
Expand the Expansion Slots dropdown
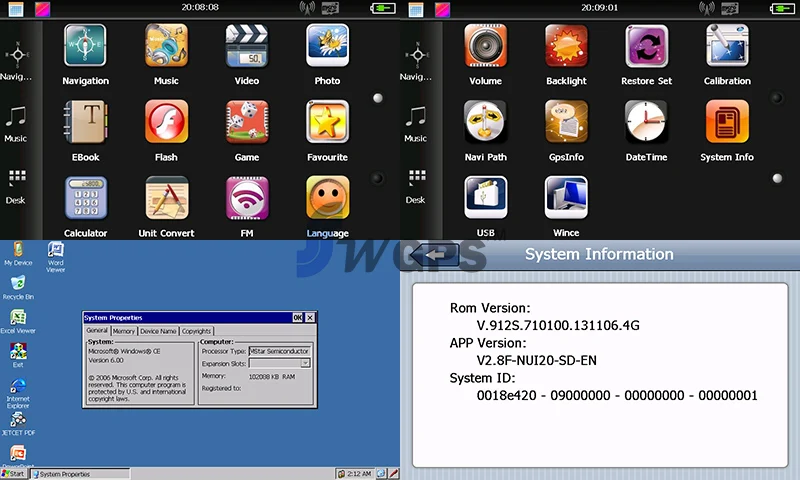coord(305,363)
